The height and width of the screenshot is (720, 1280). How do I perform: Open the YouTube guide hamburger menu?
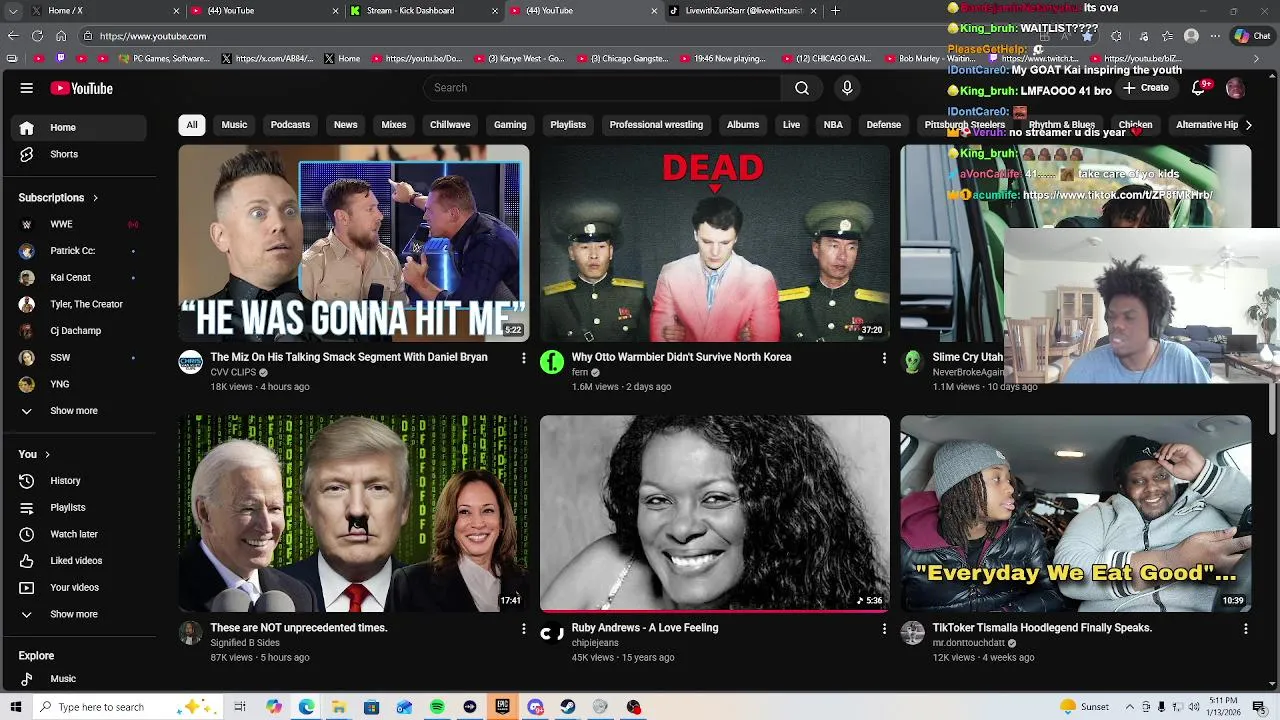coord(26,88)
